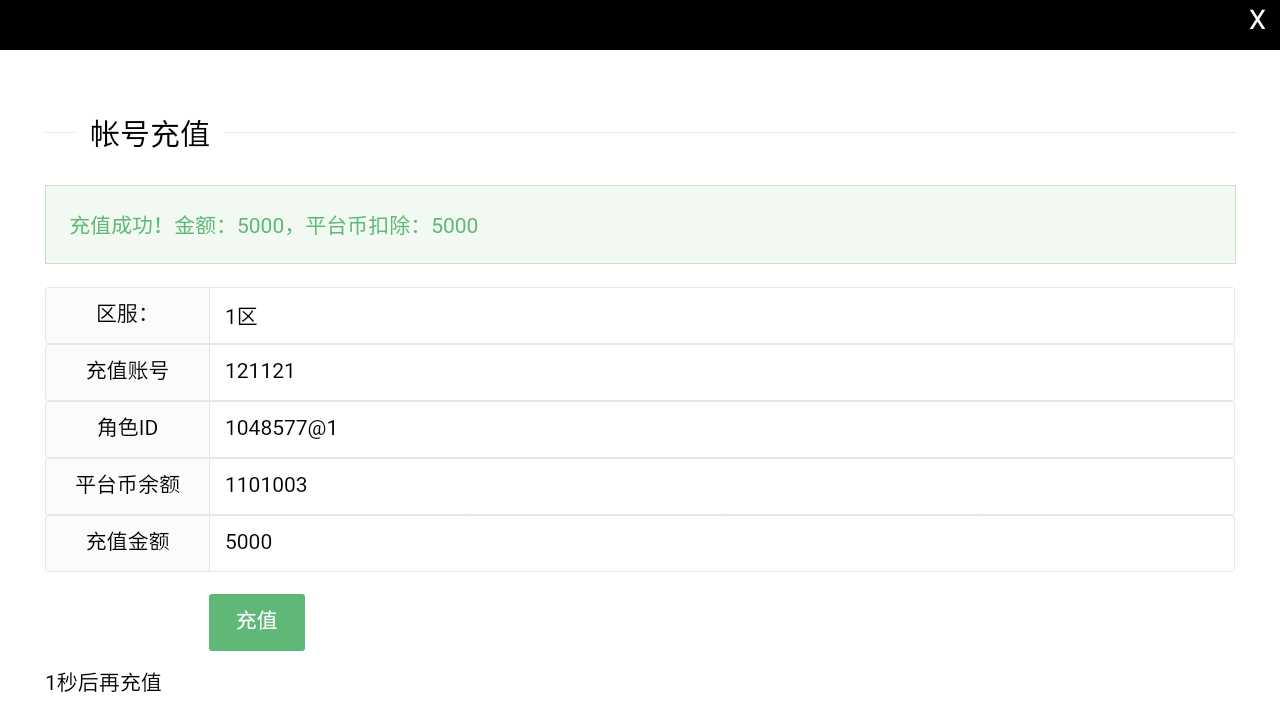
Task: Click the green 充值 submit button
Action: point(257,622)
